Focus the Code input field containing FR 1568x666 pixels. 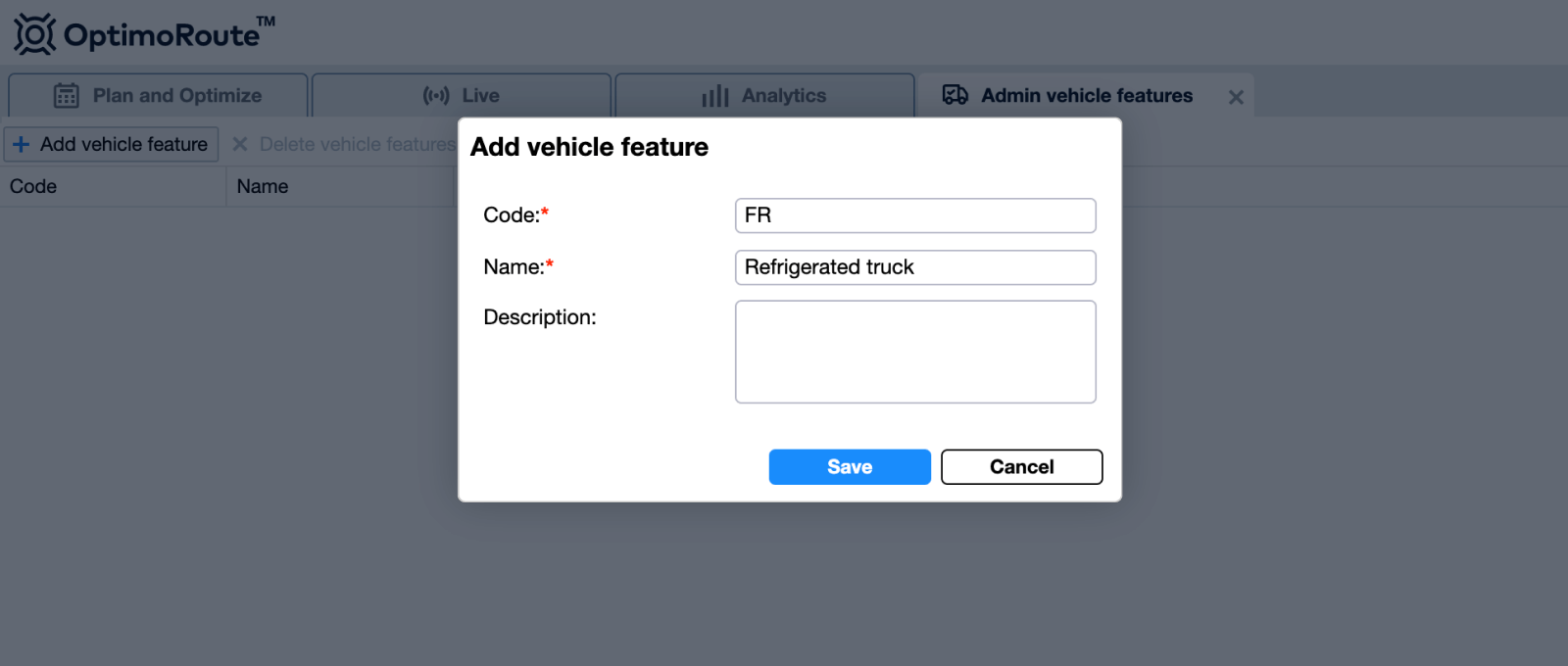(x=915, y=215)
